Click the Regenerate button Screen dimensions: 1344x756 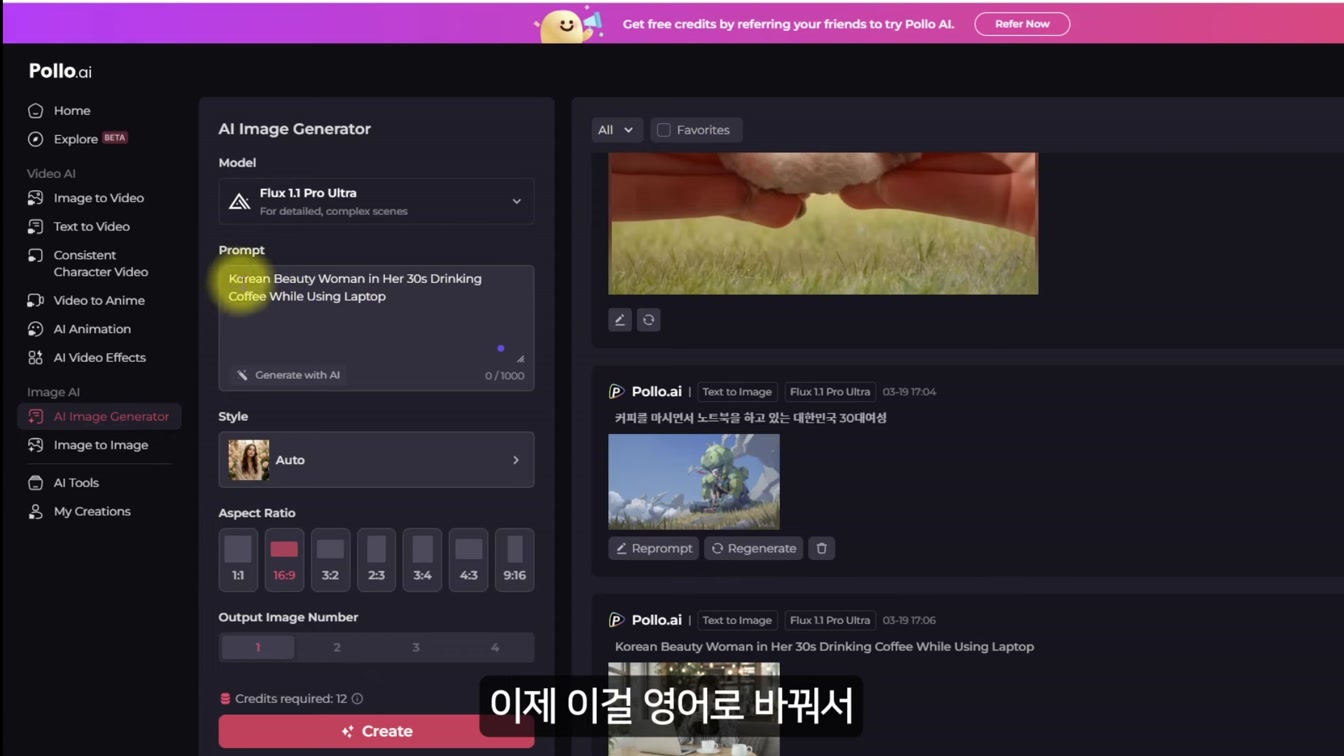click(x=754, y=548)
